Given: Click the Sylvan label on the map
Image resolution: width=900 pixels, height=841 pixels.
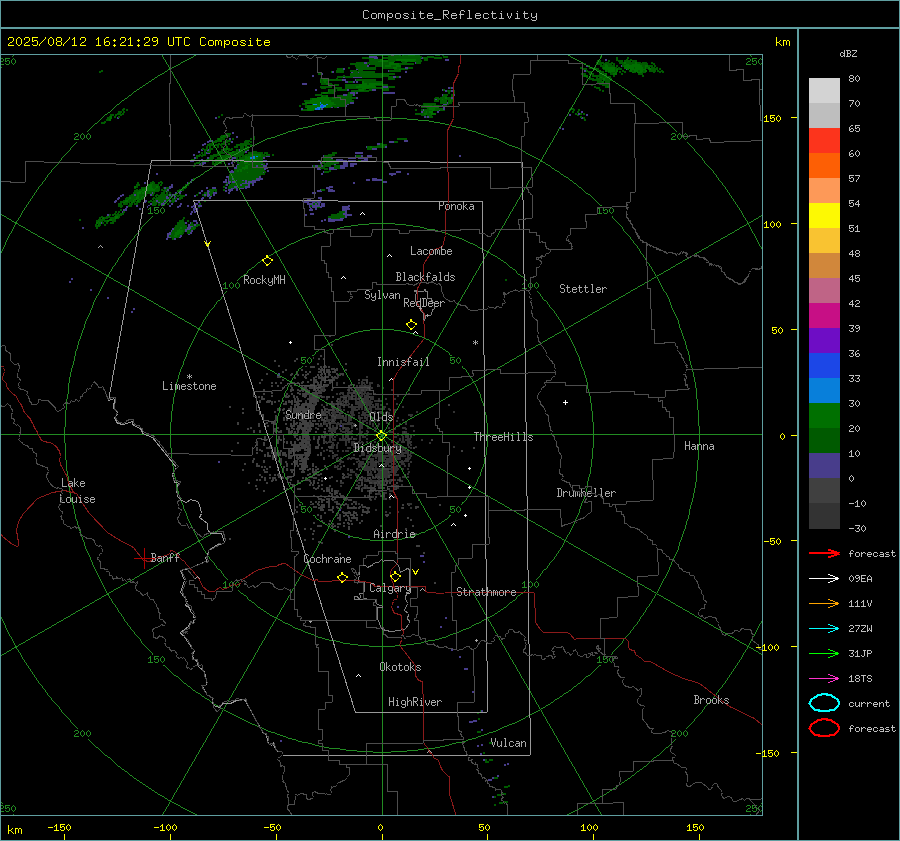Looking at the screenshot, I should point(382,295).
